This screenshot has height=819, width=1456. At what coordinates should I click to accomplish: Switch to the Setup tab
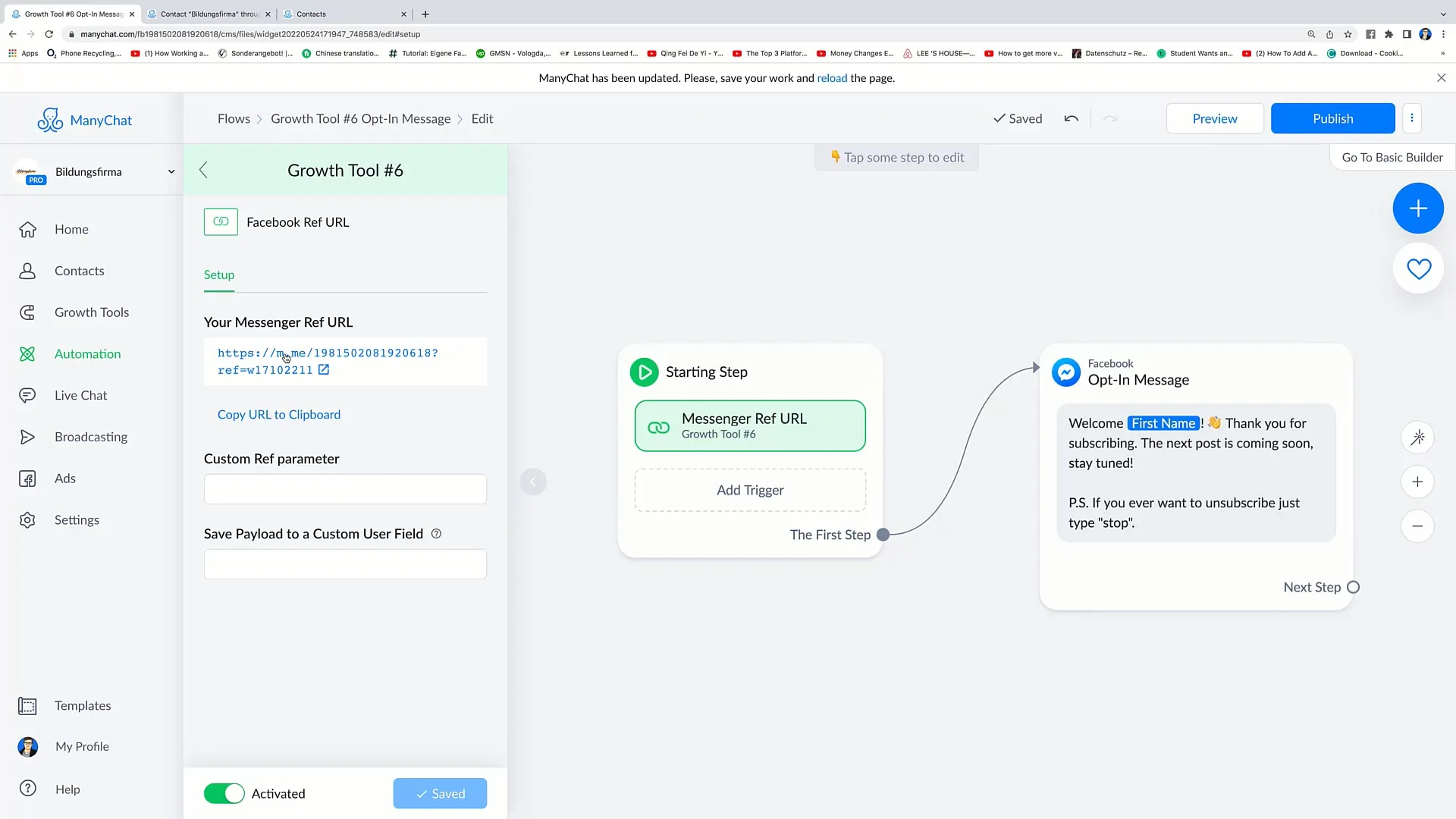219,275
